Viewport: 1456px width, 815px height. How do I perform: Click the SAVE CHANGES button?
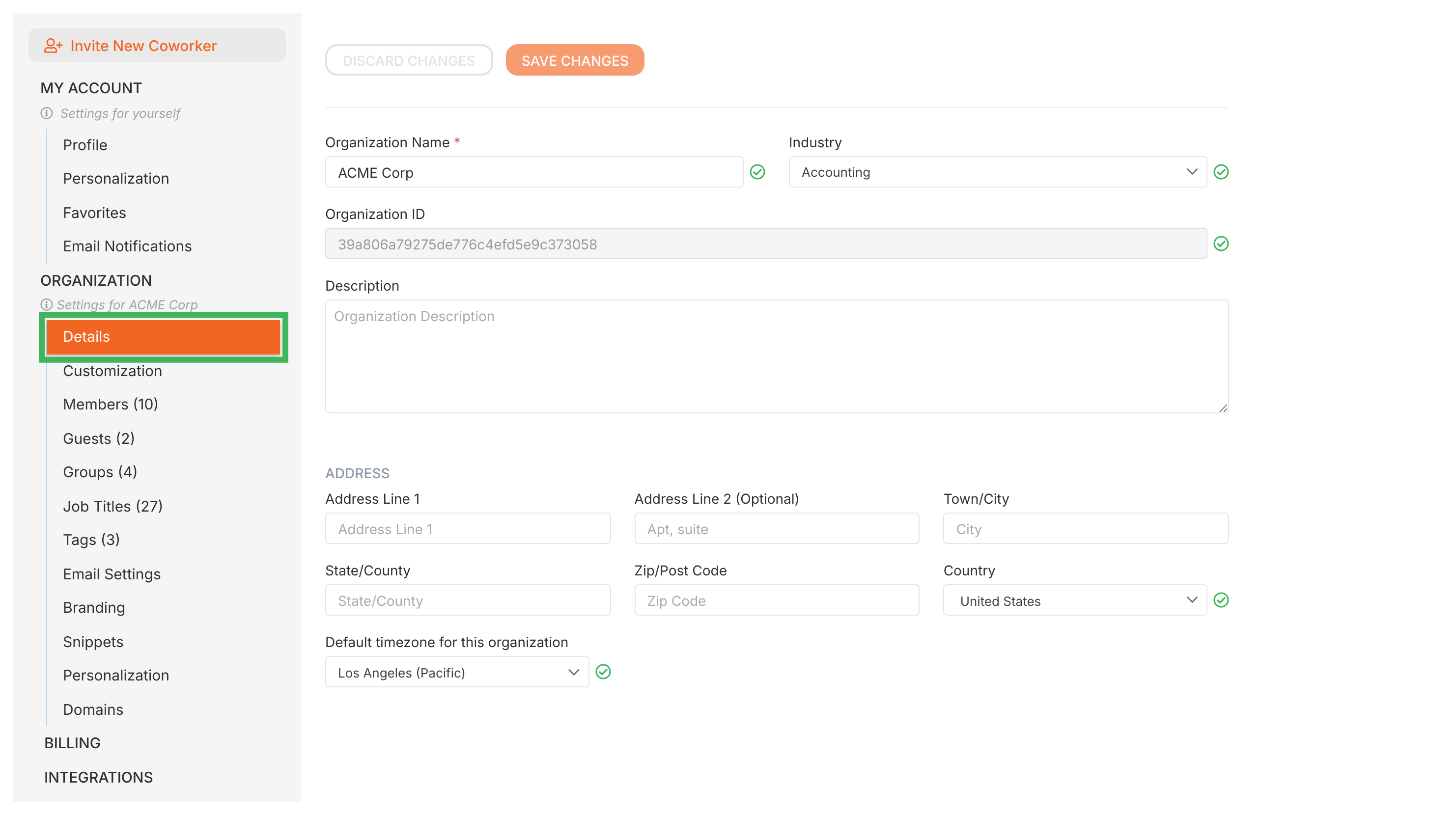tap(575, 60)
